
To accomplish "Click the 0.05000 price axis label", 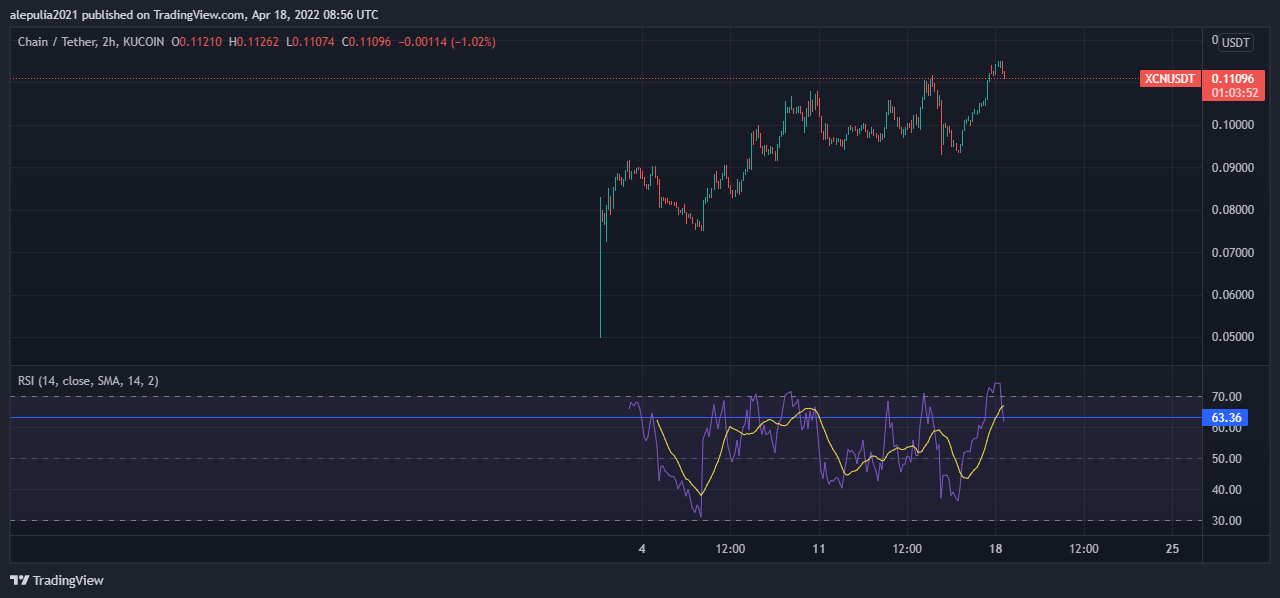I will 1232,337.
